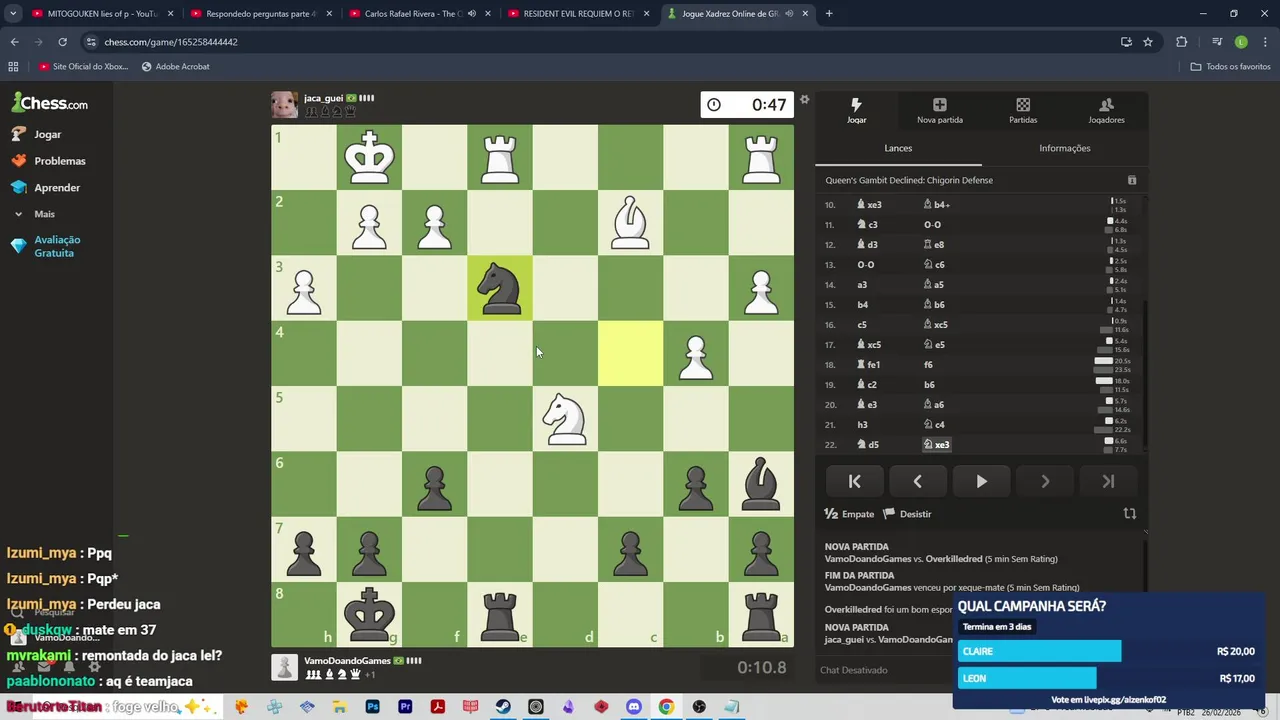This screenshot has height=720, width=1280.
Task: Open jaca_guei's avatar picture
Action: coord(284,105)
